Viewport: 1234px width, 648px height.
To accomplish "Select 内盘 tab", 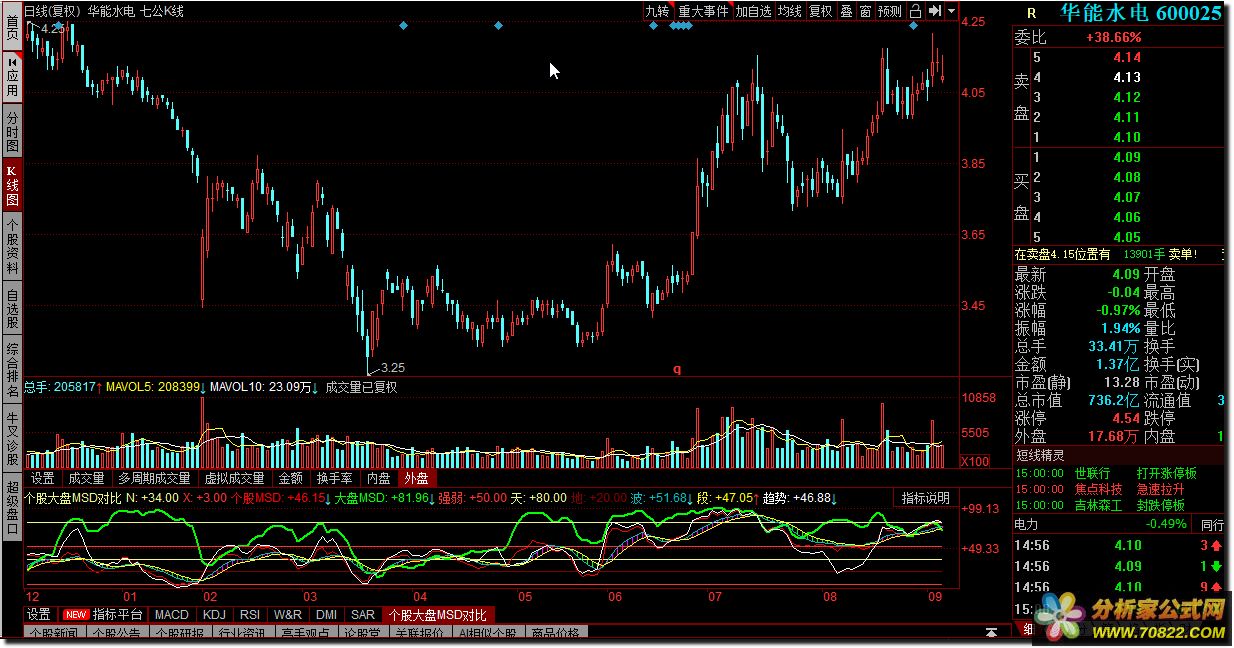I will pyautogui.click(x=378, y=478).
